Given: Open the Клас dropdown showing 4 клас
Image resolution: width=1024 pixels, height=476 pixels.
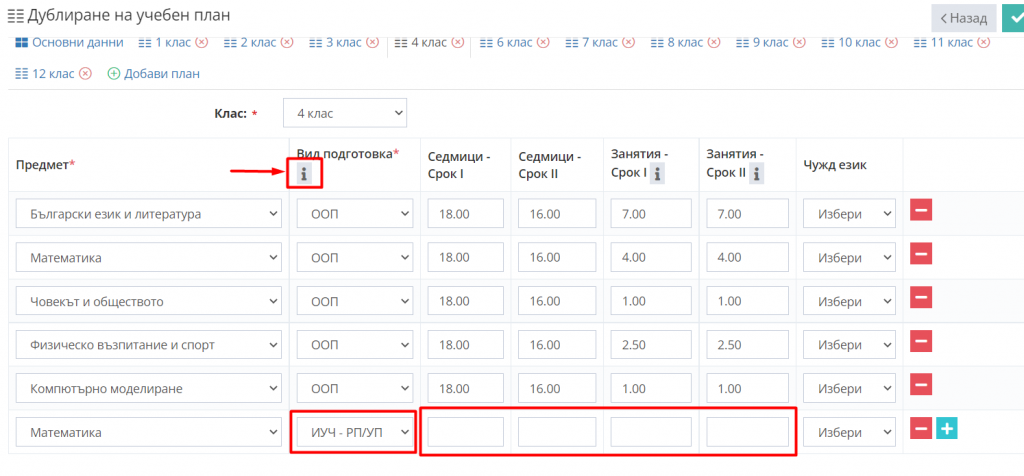Looking at the screenshot, I should [x=345, y=113].
